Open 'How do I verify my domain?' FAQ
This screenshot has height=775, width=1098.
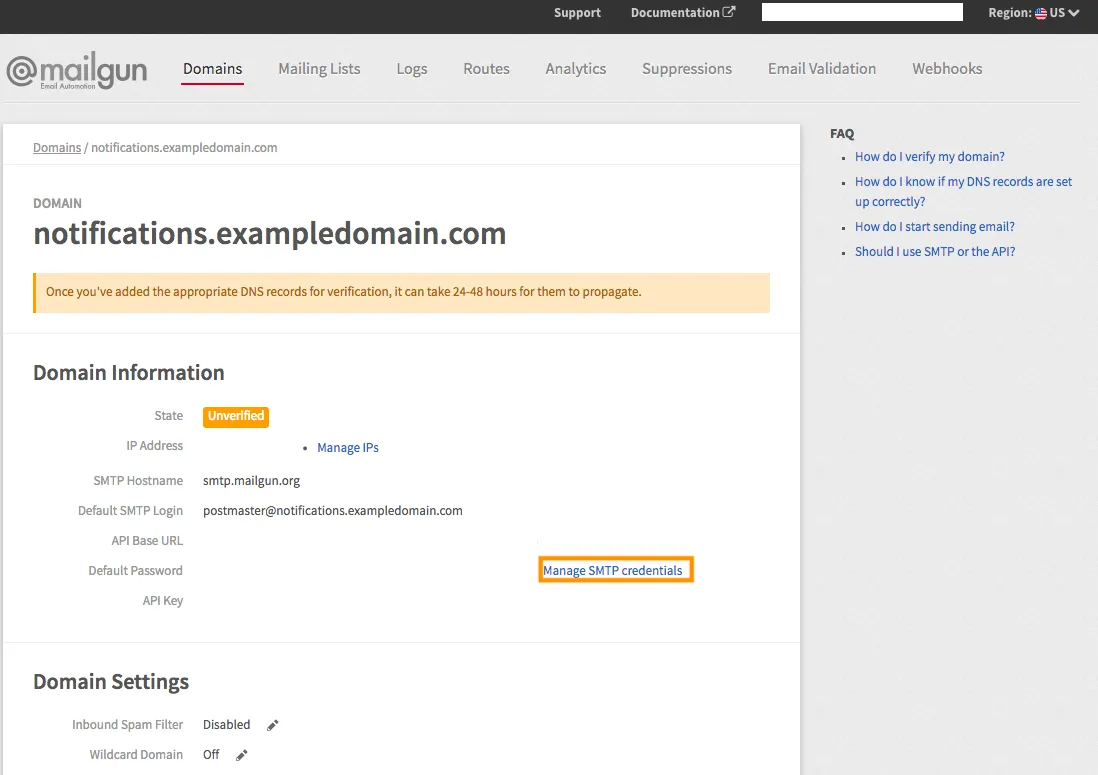tap(929, 157)
